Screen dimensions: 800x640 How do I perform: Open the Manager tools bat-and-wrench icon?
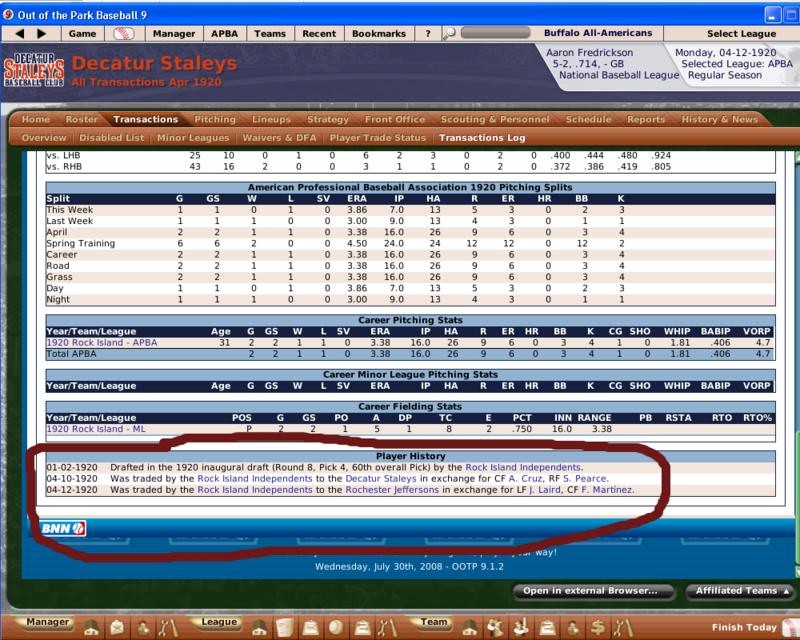tap(168, 627)
